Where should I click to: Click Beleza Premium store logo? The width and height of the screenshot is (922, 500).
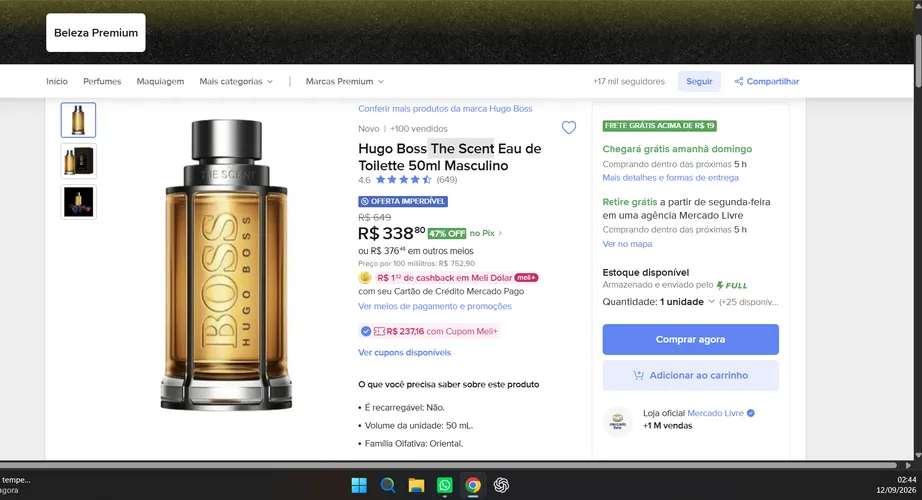pyautogui.click(x=96, y=33)
